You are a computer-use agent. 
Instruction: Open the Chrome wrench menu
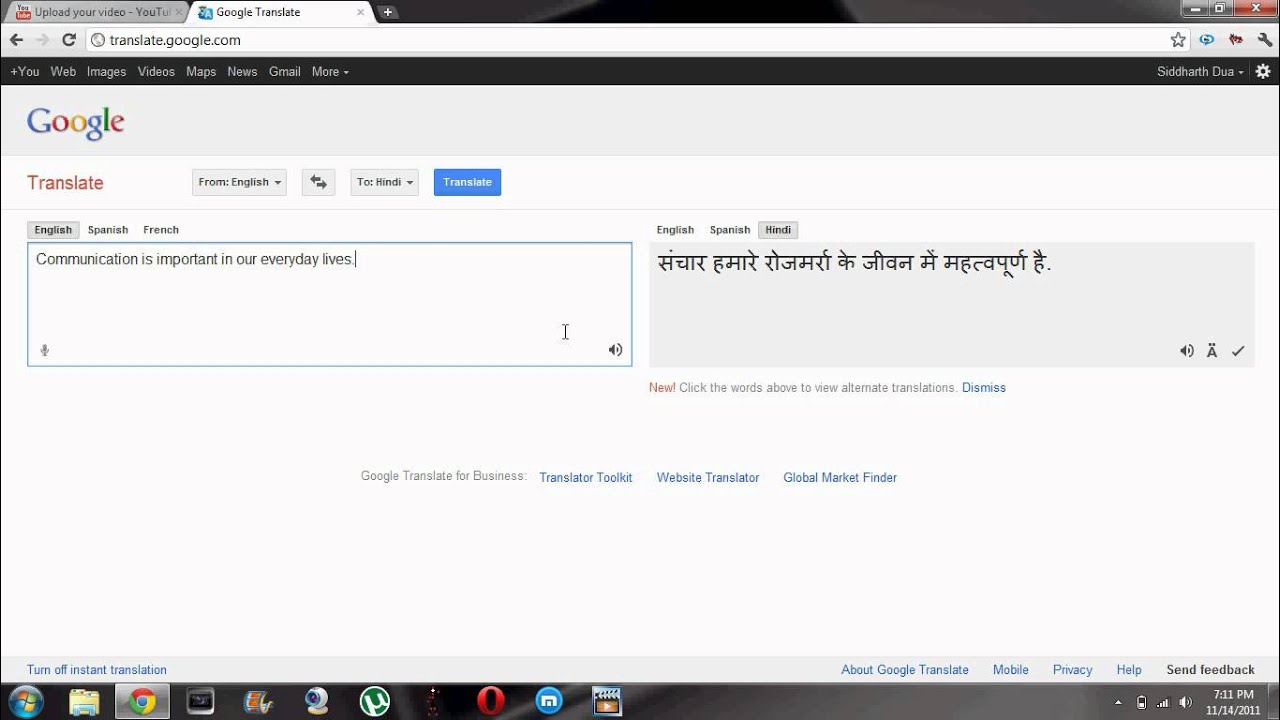1264,40
